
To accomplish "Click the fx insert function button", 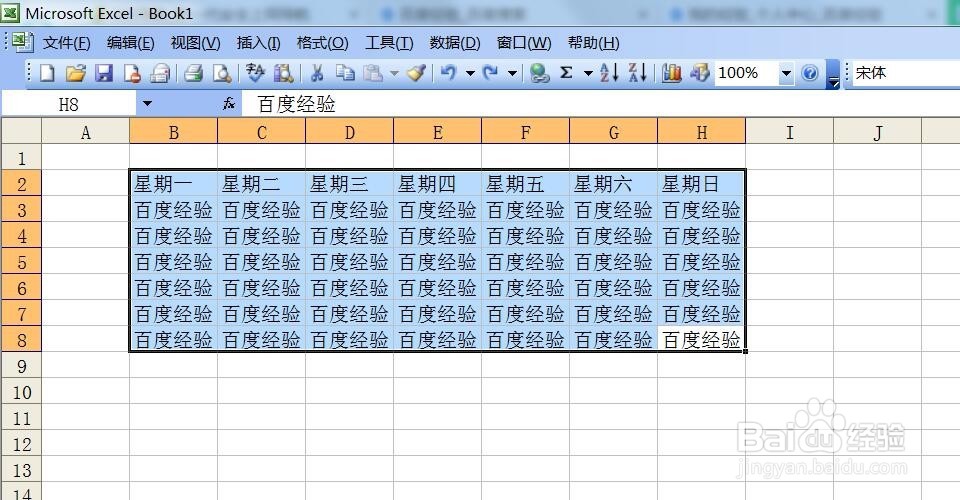I will click(229, 103).
